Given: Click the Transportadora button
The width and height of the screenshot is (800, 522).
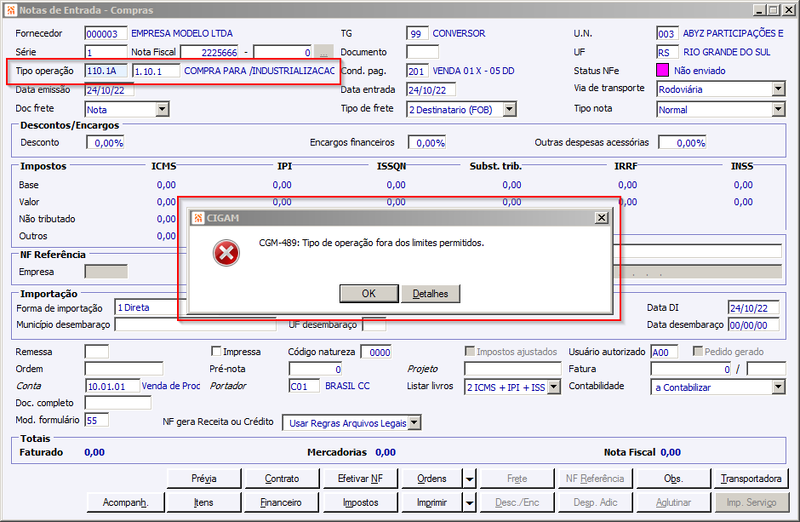Looking at the screenshot, I should click(x=751, y=479).
